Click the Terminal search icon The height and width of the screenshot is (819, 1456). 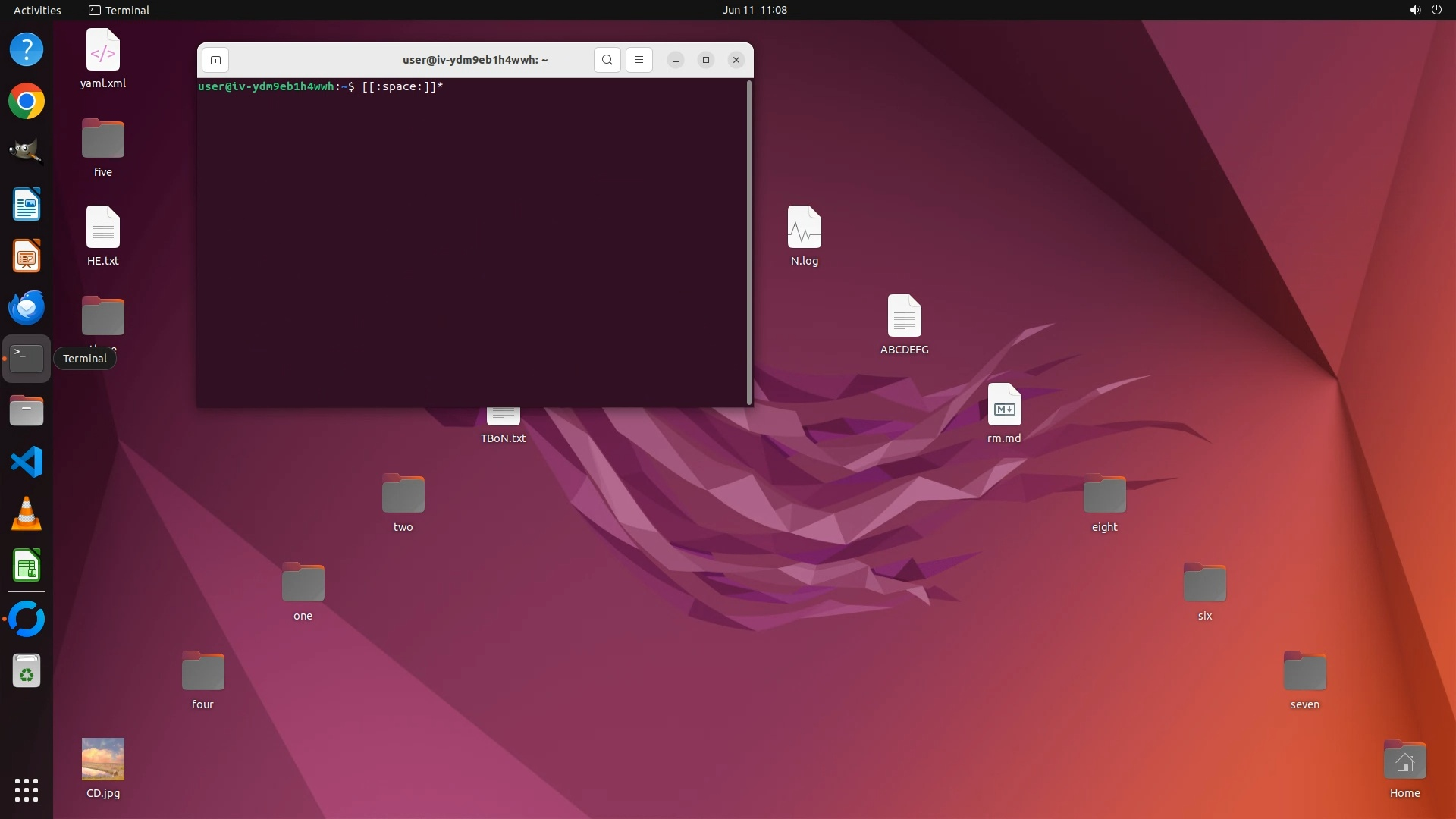[607, 60]
